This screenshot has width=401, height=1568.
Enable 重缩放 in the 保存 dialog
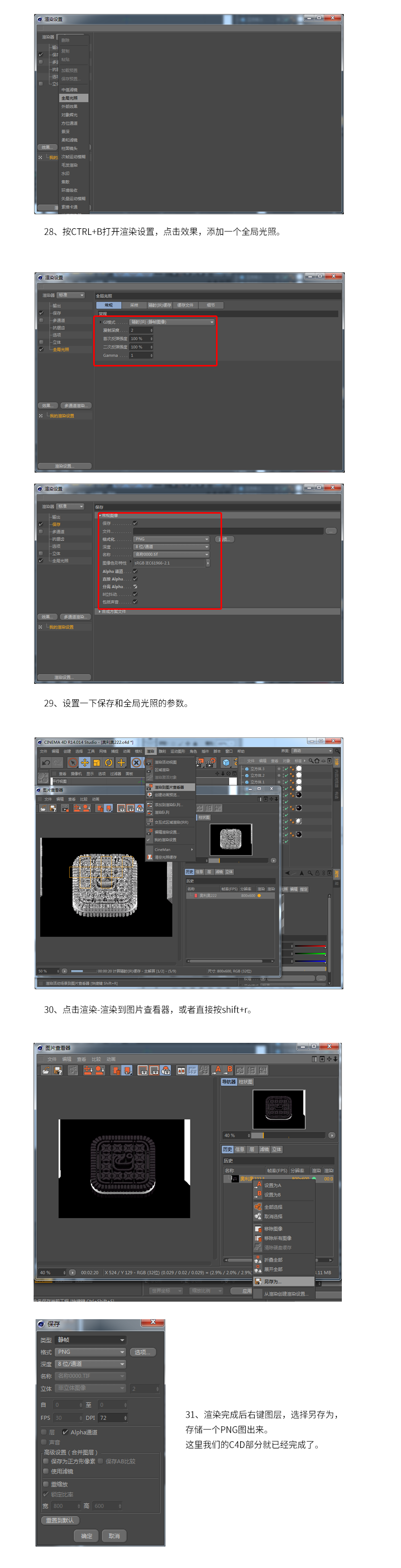46,1484
